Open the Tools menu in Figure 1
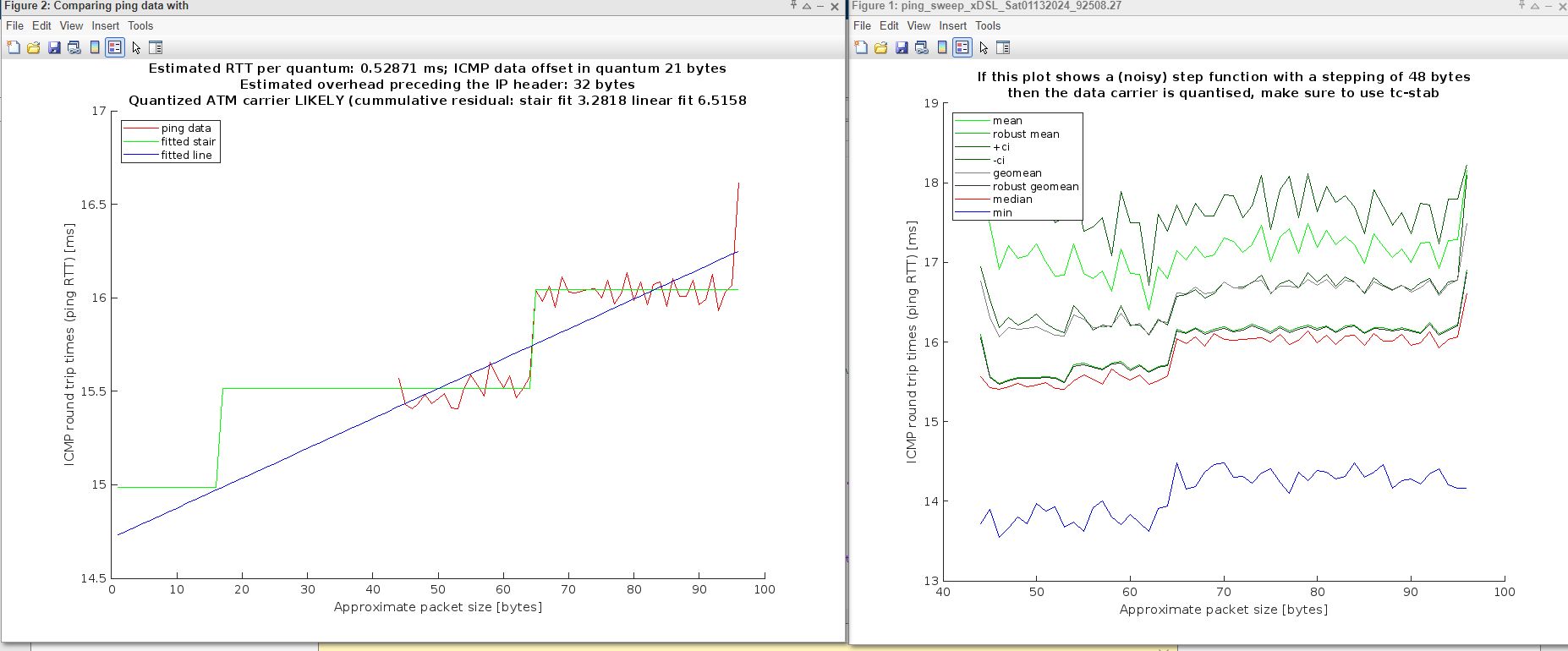Viewport: 1568px width, 651px height. (x=988, y=26)
